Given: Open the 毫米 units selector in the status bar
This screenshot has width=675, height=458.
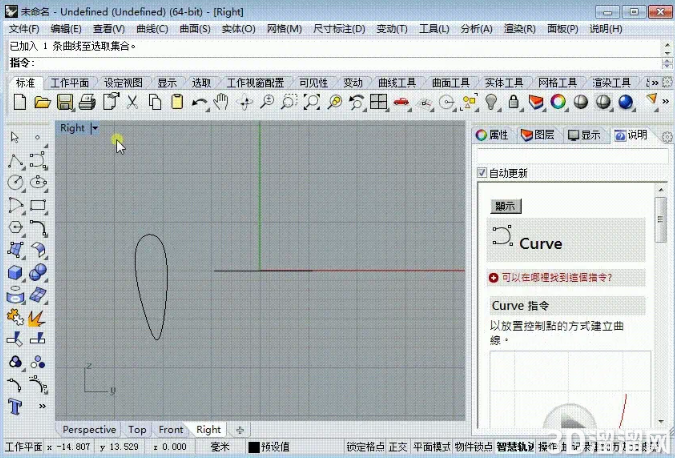Looking at the screenshot, I should tap(220, 447).
